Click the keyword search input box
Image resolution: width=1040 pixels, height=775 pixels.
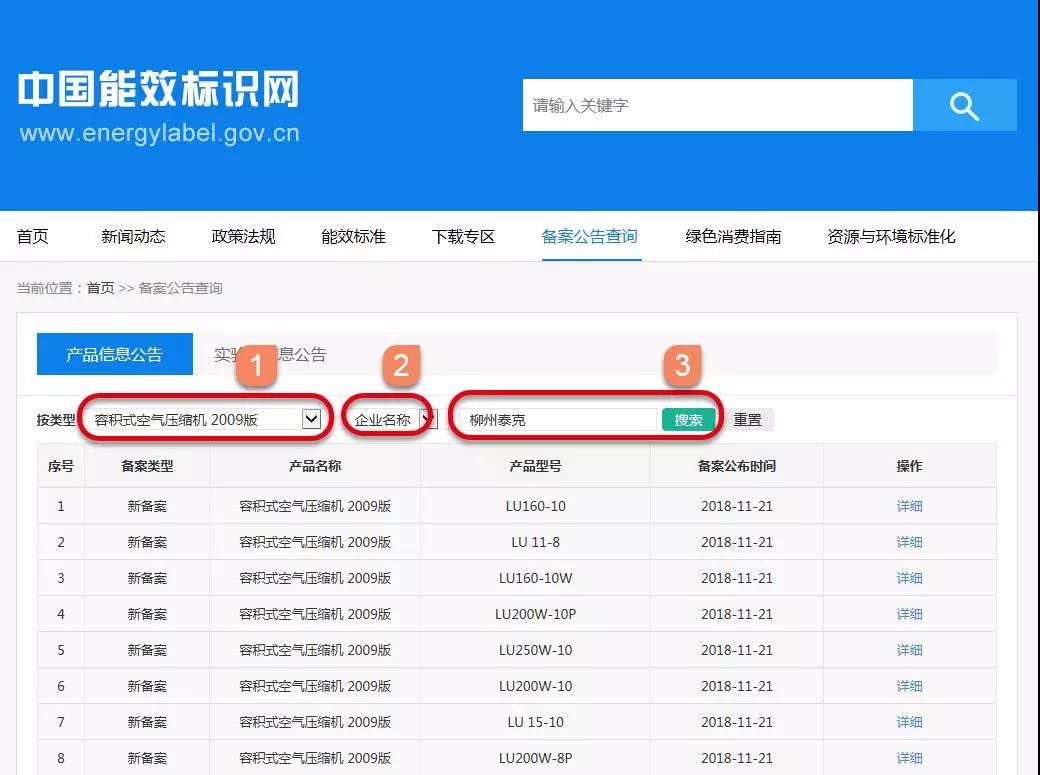tap(717, 105)
